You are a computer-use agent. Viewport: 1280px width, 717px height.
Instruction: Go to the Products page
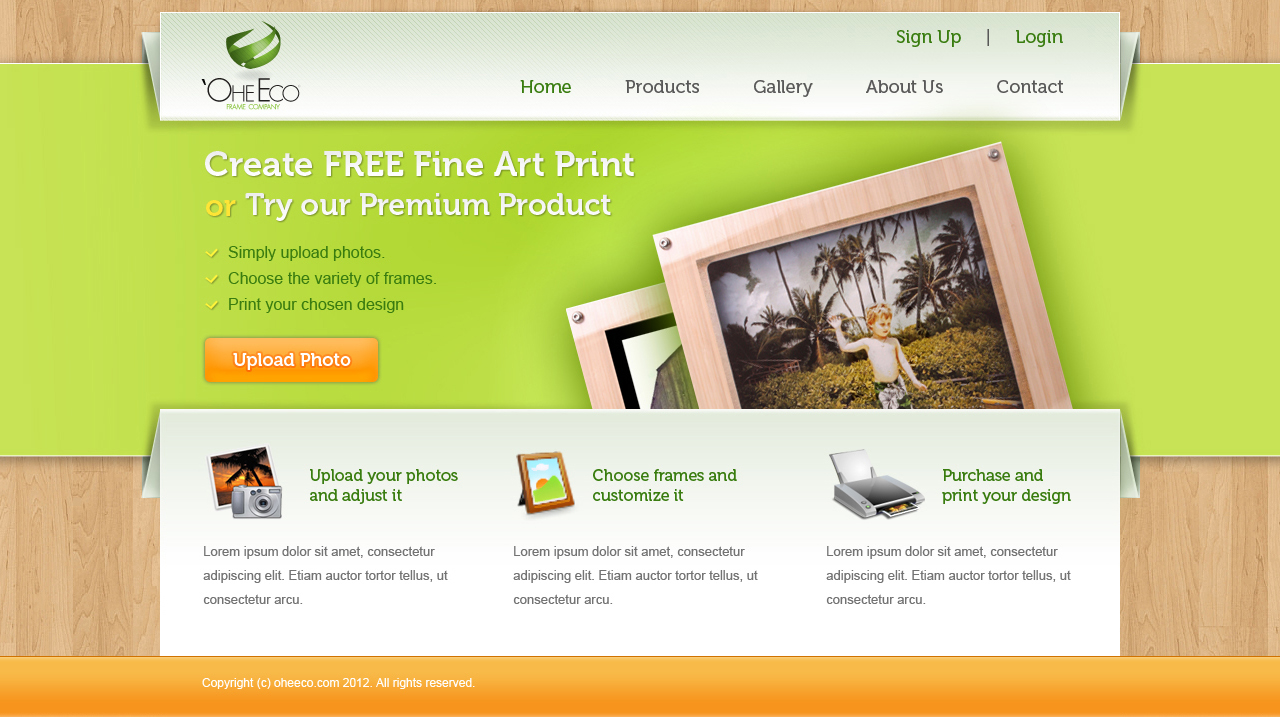[x=662, y=87]
